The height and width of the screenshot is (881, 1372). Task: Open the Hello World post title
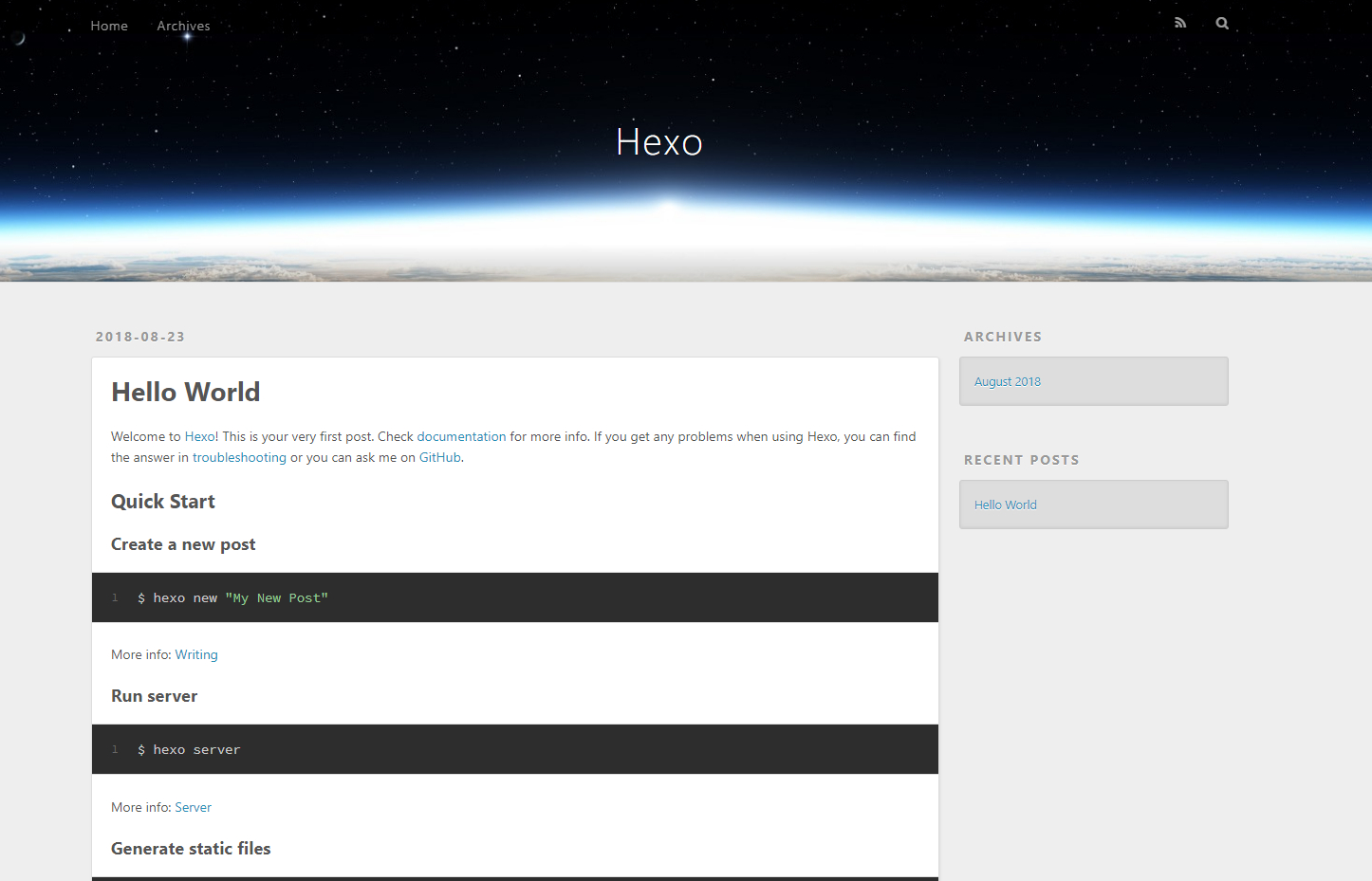coord(186,392)
